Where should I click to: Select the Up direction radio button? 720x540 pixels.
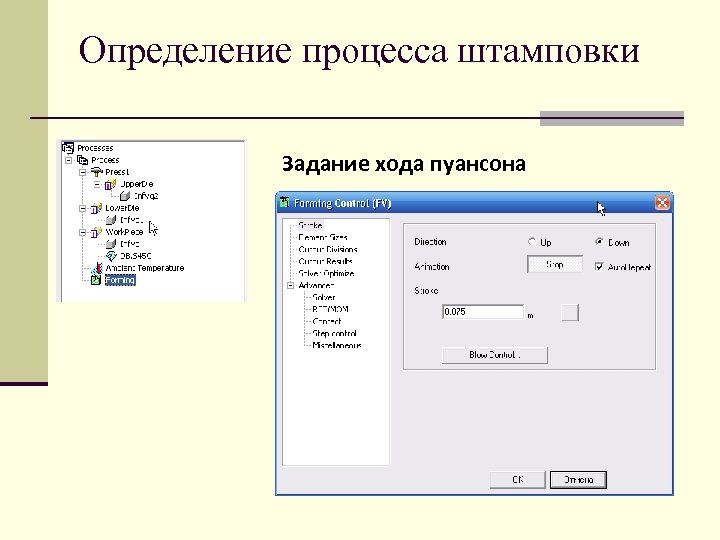[532, 242]
